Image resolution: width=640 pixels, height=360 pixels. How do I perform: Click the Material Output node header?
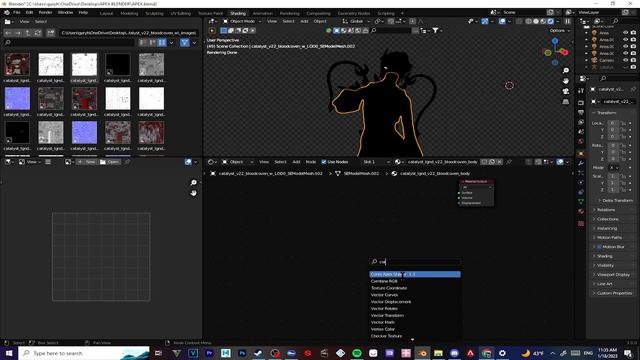coord(476,182)
